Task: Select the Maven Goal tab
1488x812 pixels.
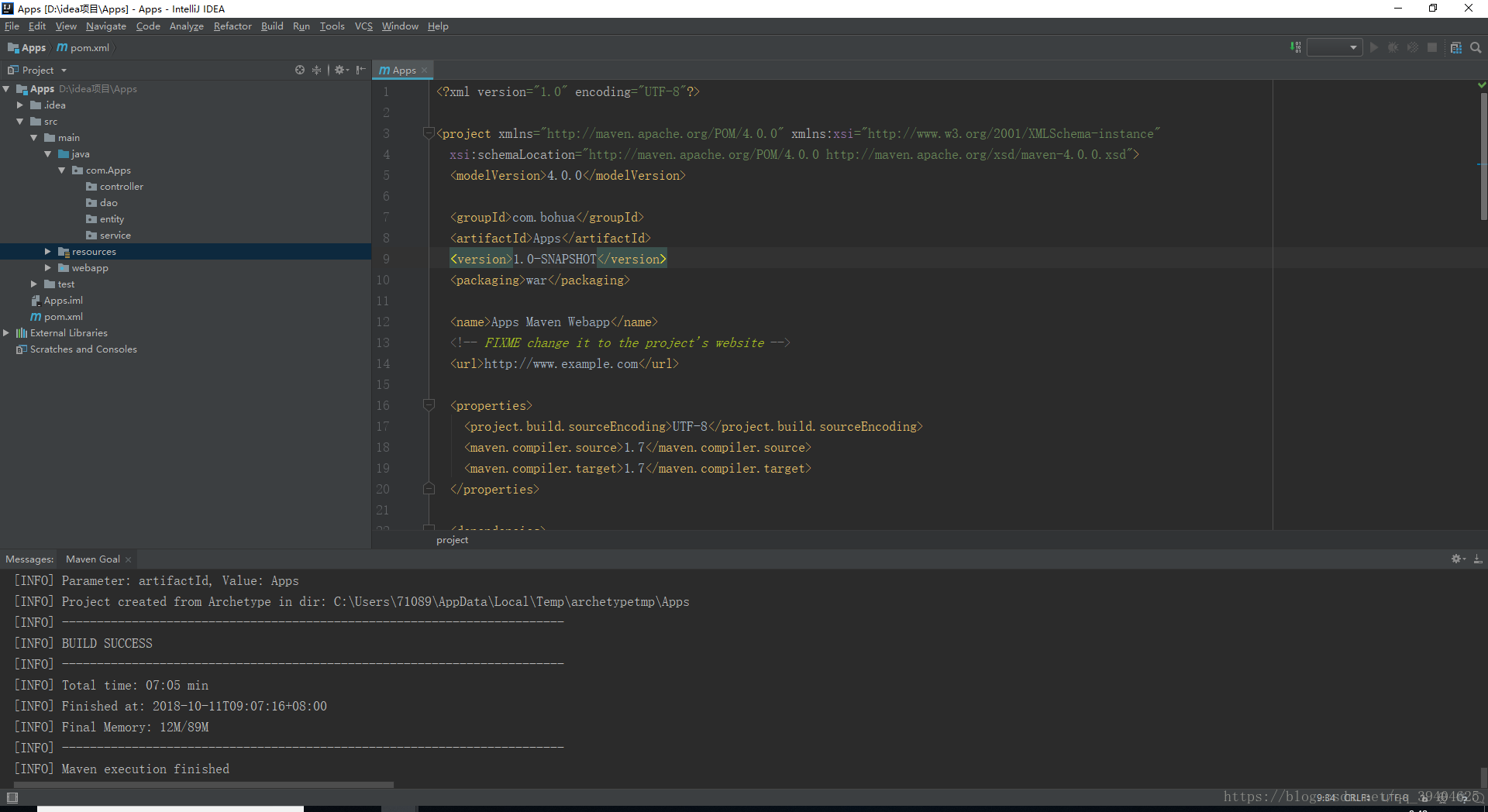Action: (x=93, y=559)
